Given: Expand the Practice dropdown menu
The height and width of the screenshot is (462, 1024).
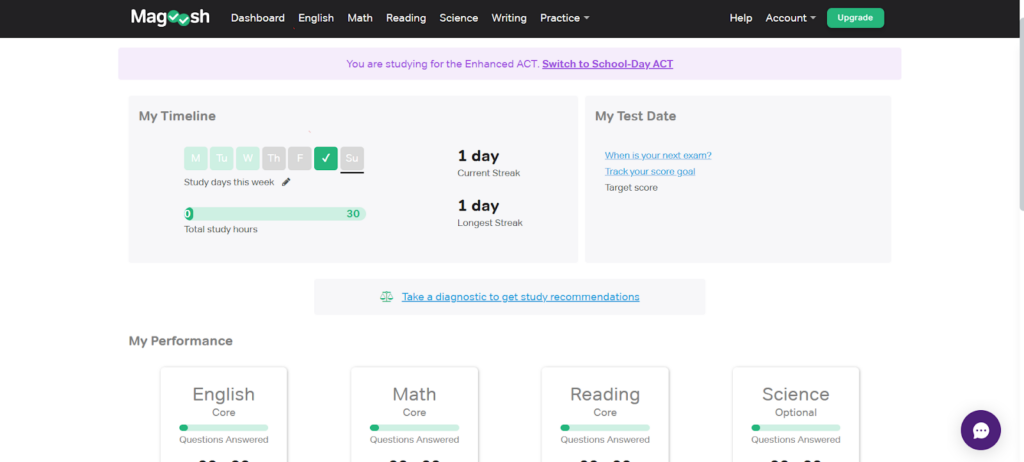Looking at the screenshot, I should tap(564, 18).
